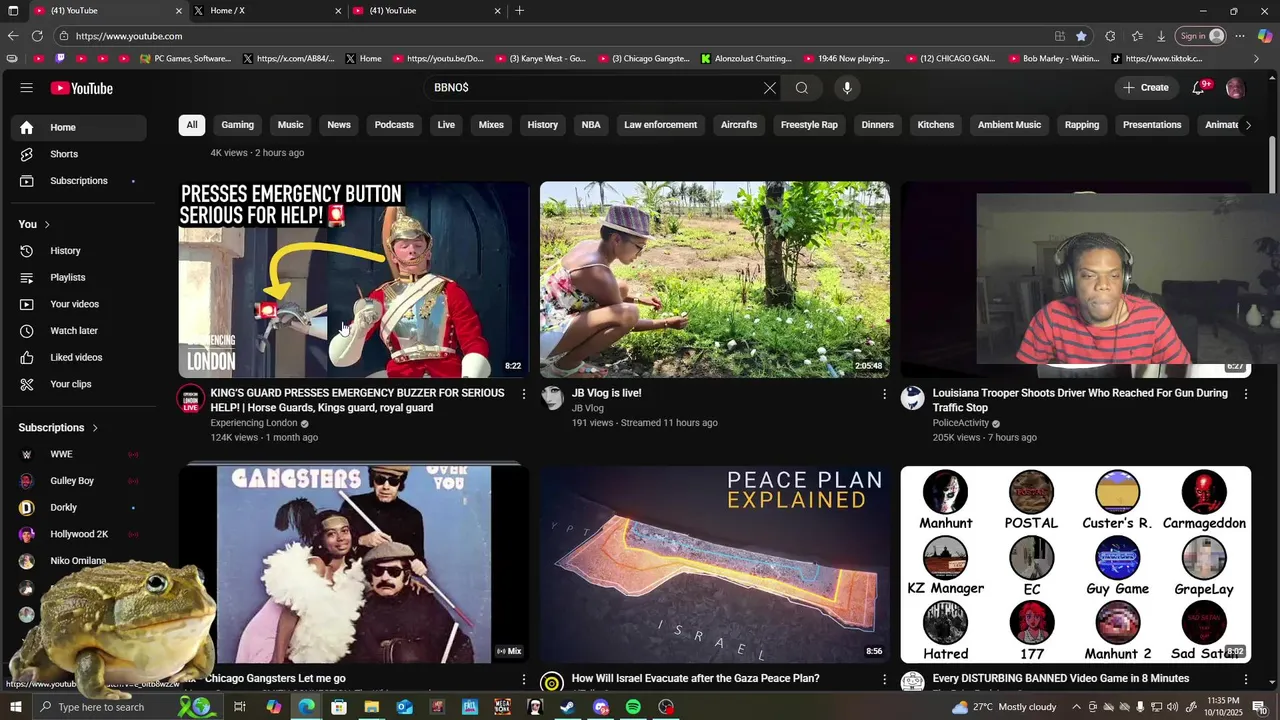Open Every DISTURBING BANNED Video Game title

coord(1061,679)
